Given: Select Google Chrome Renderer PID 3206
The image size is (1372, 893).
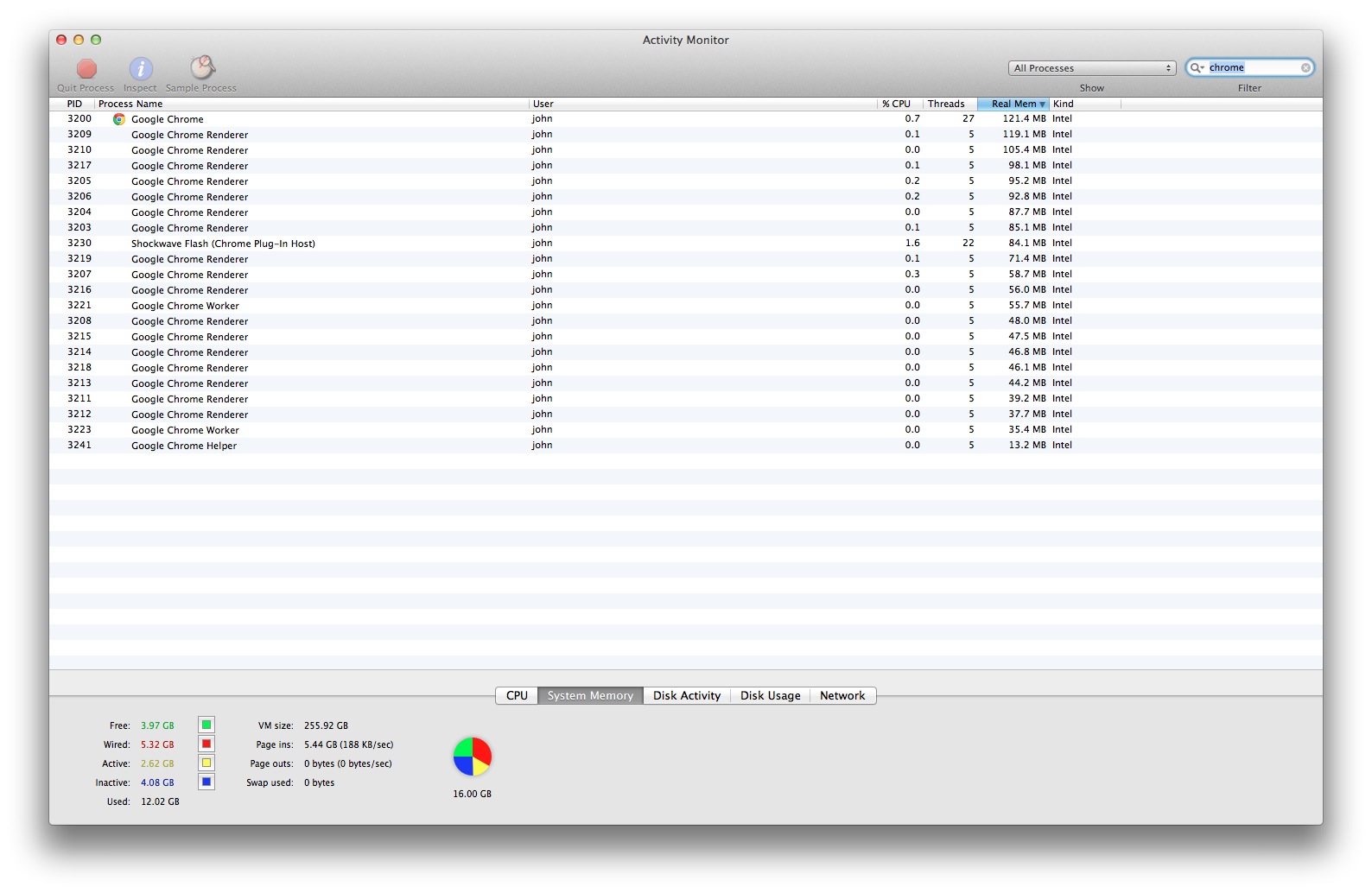Looking at the screenshot, I should 685,197.
